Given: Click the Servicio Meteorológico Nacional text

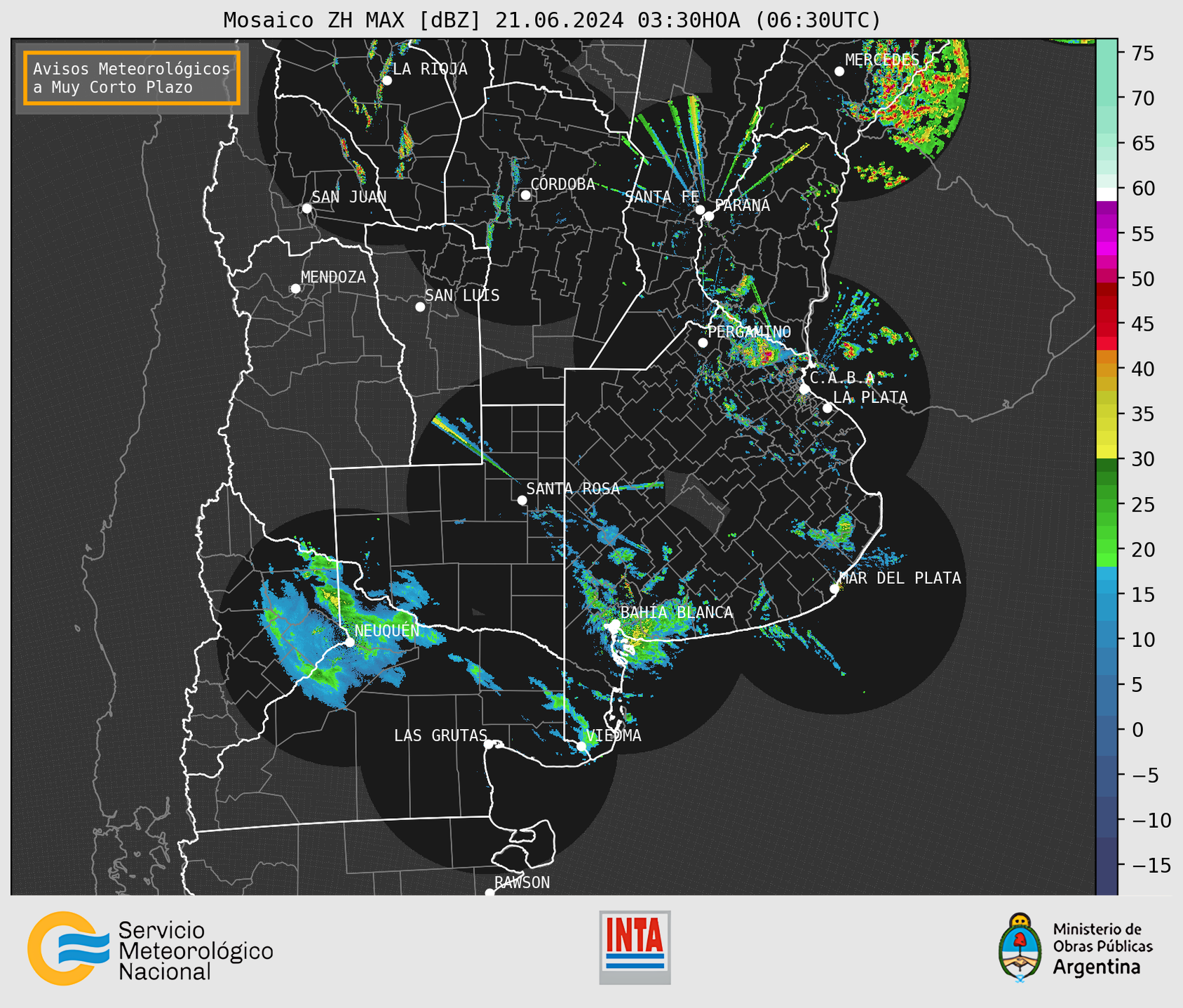Looking at the screenshot, I should [x=196, y=951].
